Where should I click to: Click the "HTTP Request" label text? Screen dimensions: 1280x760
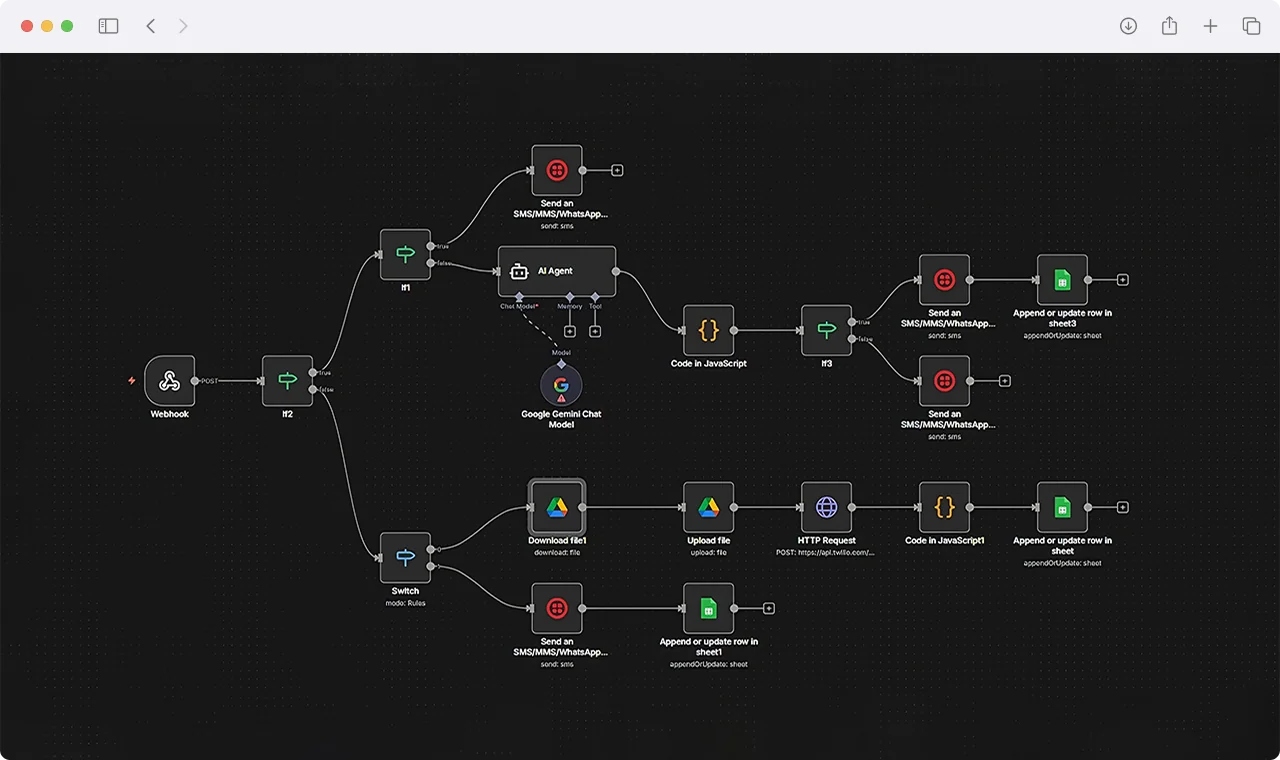click(x=827, y=541)
